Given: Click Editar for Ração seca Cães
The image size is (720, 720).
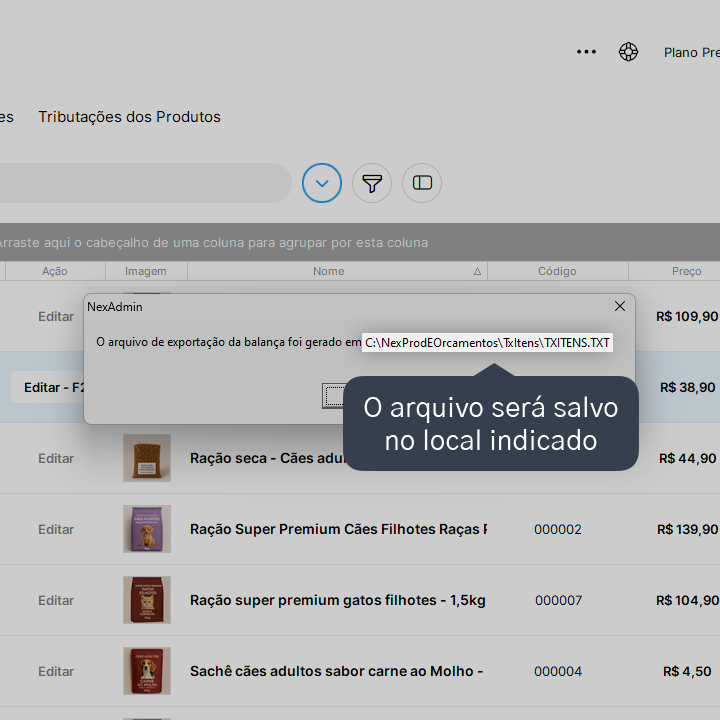Looking at the screenshot, I should click(x=56, y=458).
